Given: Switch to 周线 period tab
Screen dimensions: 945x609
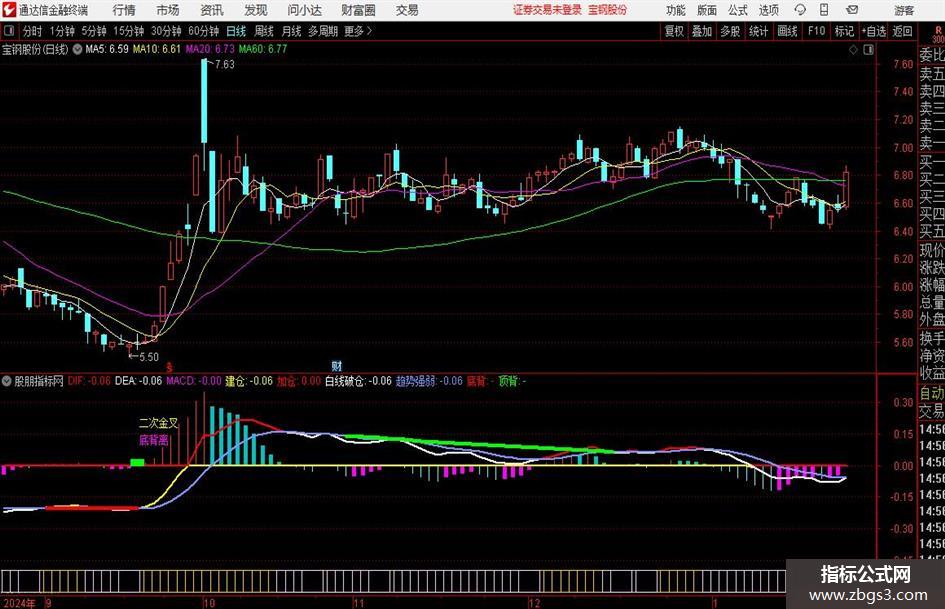Looking at the screenshot, I should 264,31.
